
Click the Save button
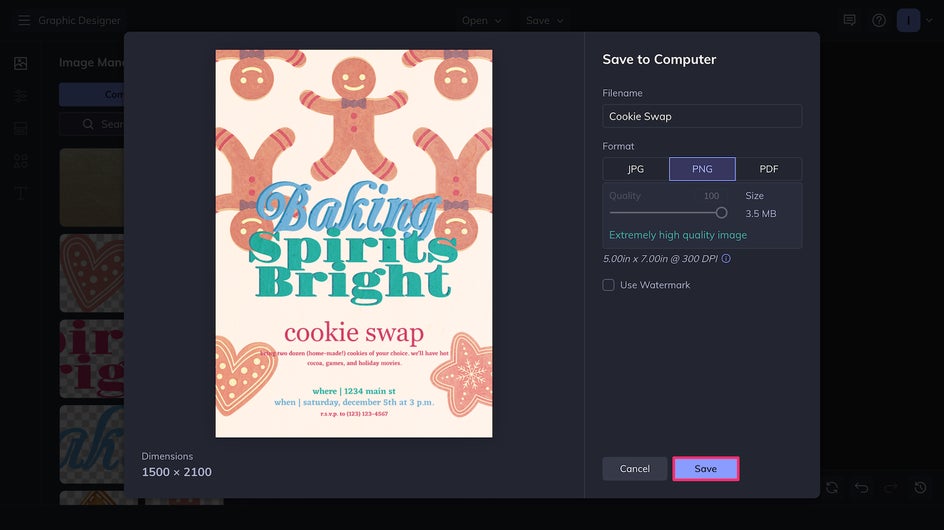[706, 469]
